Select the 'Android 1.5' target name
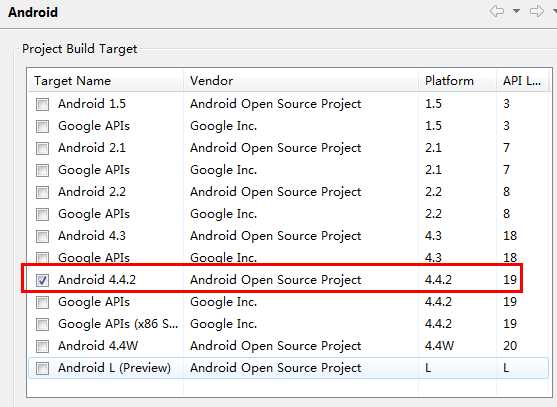The image size is (557, 407). (x=92, y=104)
